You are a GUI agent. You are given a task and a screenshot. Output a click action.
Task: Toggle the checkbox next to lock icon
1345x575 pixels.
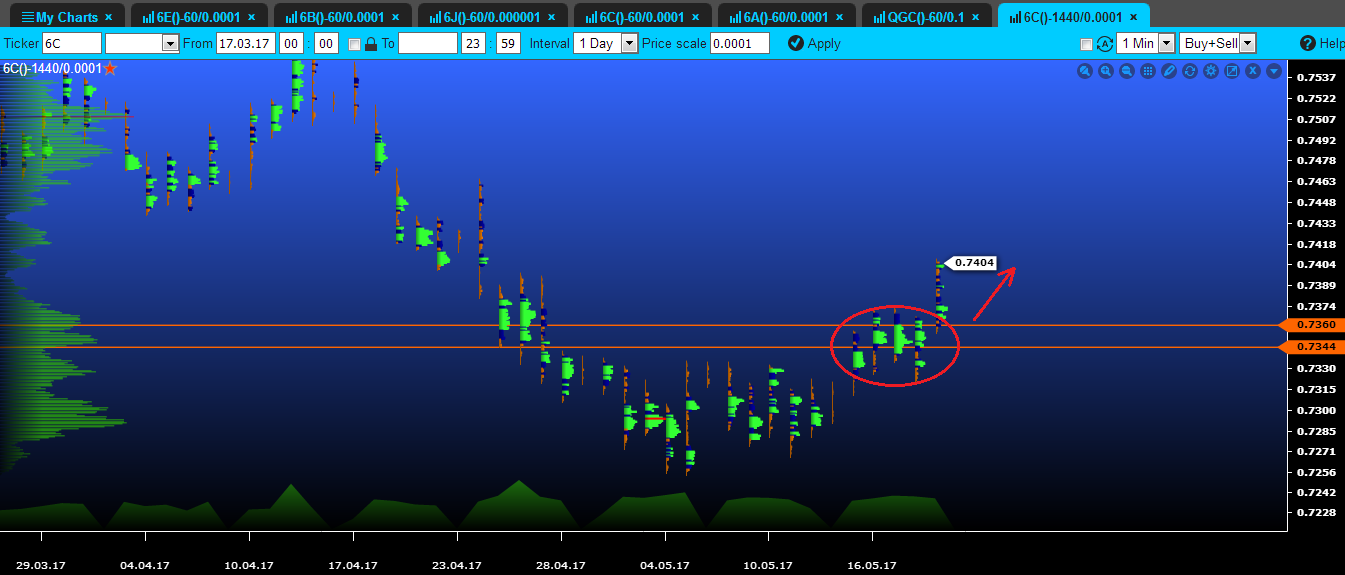[354, 44]
